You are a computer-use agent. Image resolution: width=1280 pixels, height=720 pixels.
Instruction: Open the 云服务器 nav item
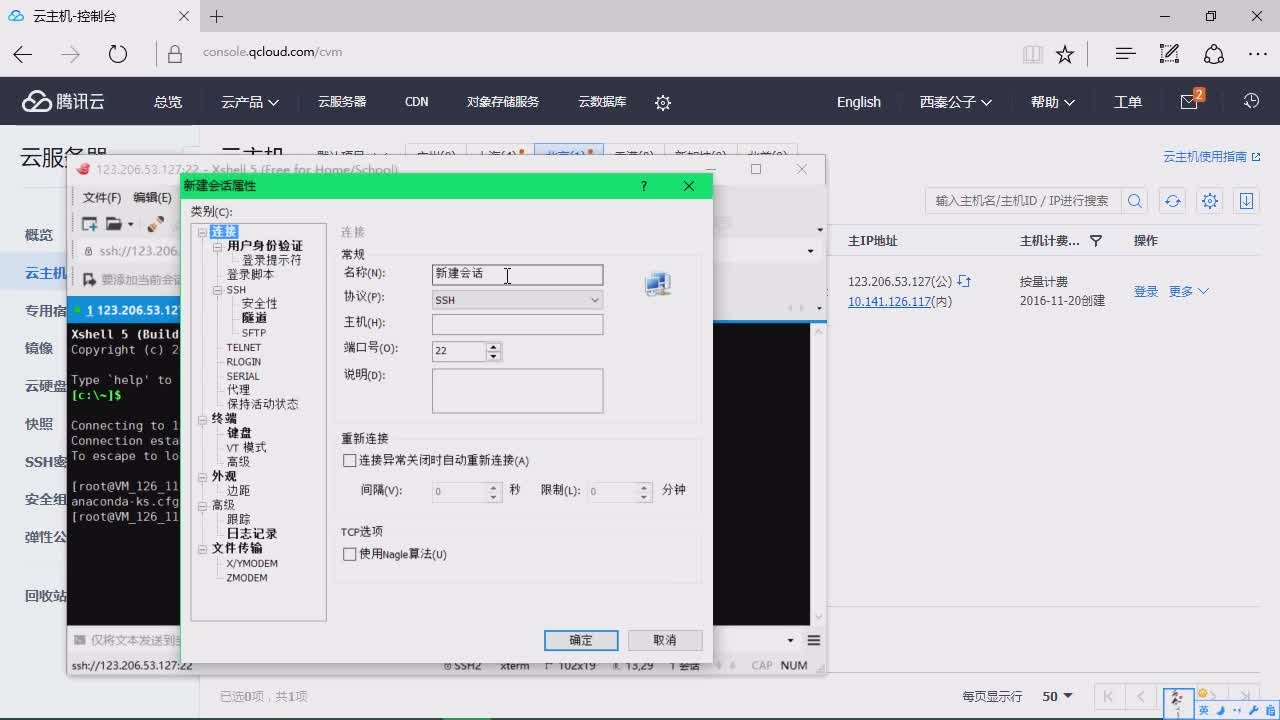coord(342,102)
